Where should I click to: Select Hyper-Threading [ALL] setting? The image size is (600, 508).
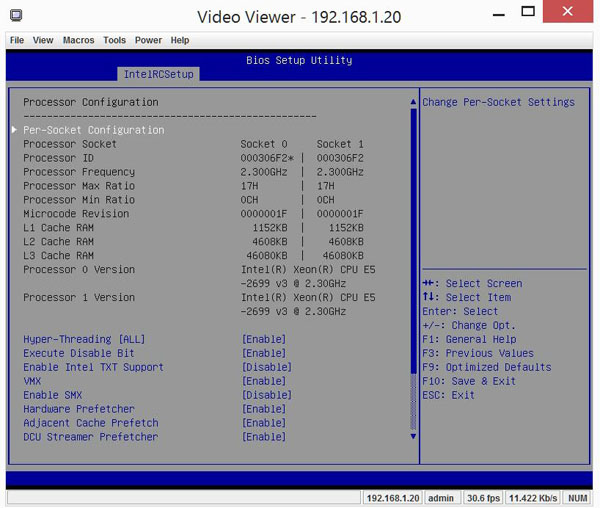(x=84, y=339)
